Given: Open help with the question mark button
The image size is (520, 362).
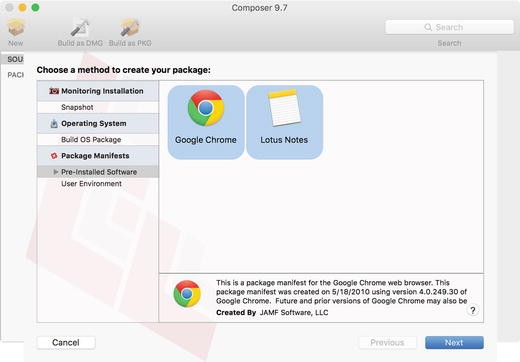Looking at the screenshot, I should click(x=473, y=311).
